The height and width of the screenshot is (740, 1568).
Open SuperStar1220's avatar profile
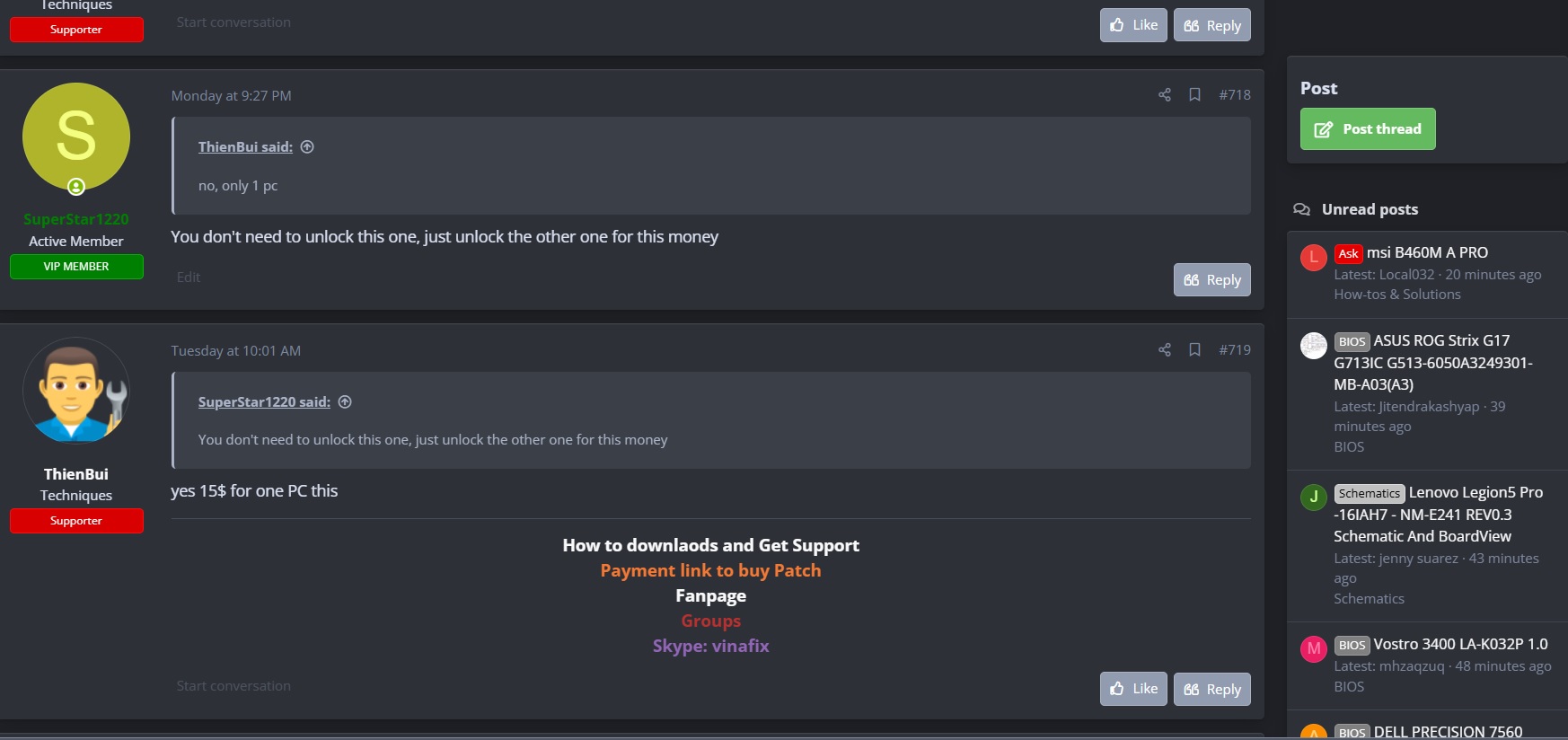(x=76, y=137)
